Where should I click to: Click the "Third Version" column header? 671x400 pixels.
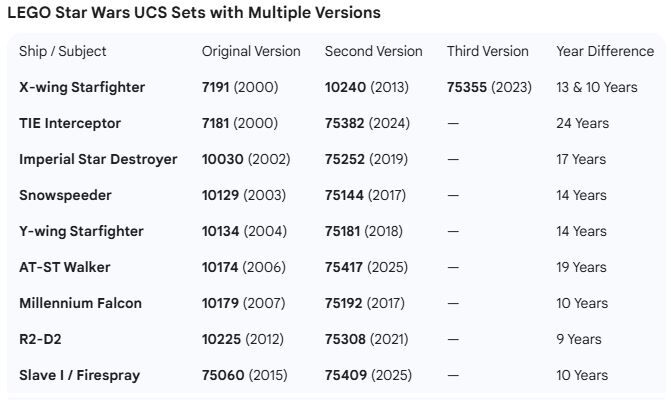(487, 51)
